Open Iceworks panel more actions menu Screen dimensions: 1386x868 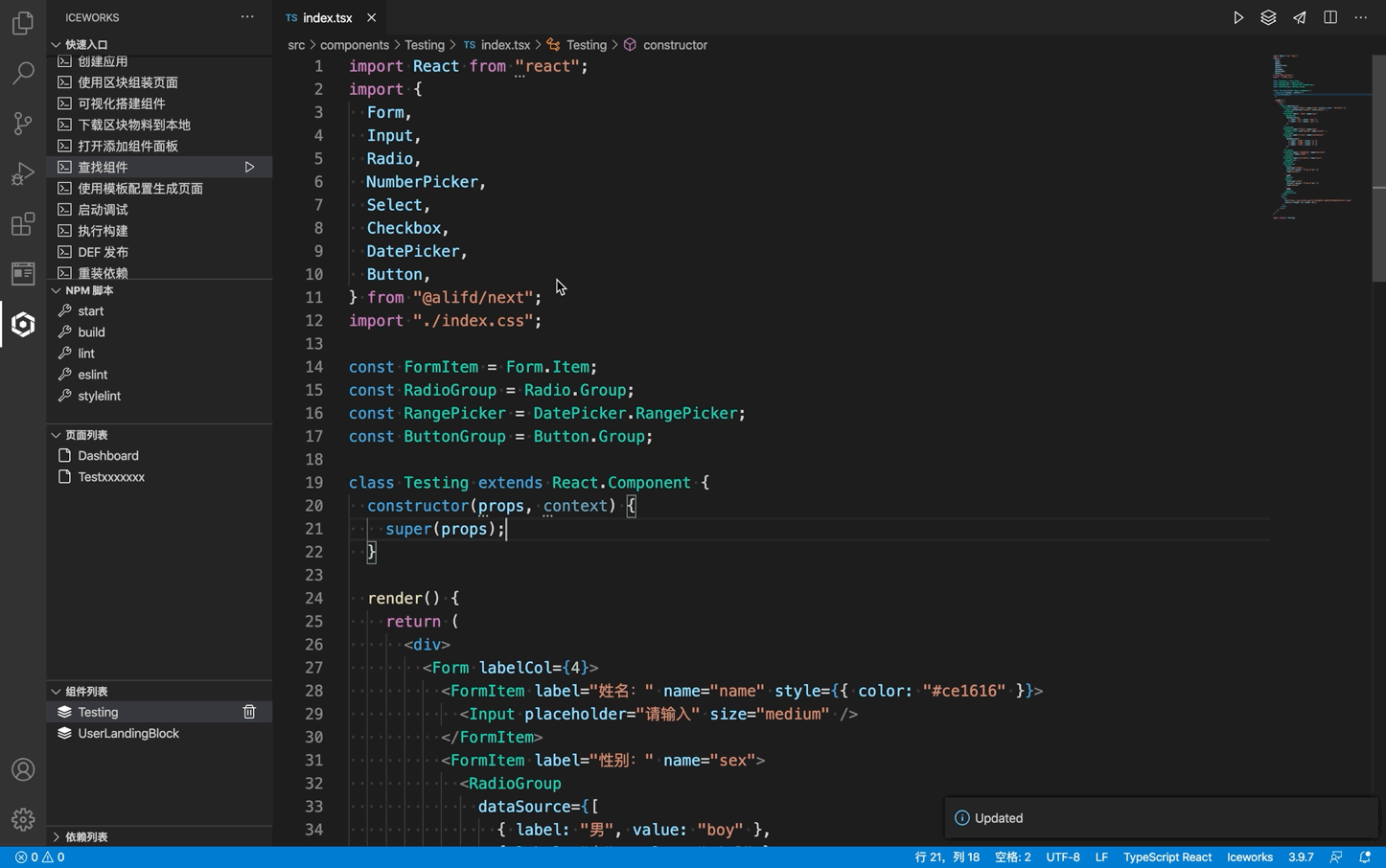[x=247, y=17]
